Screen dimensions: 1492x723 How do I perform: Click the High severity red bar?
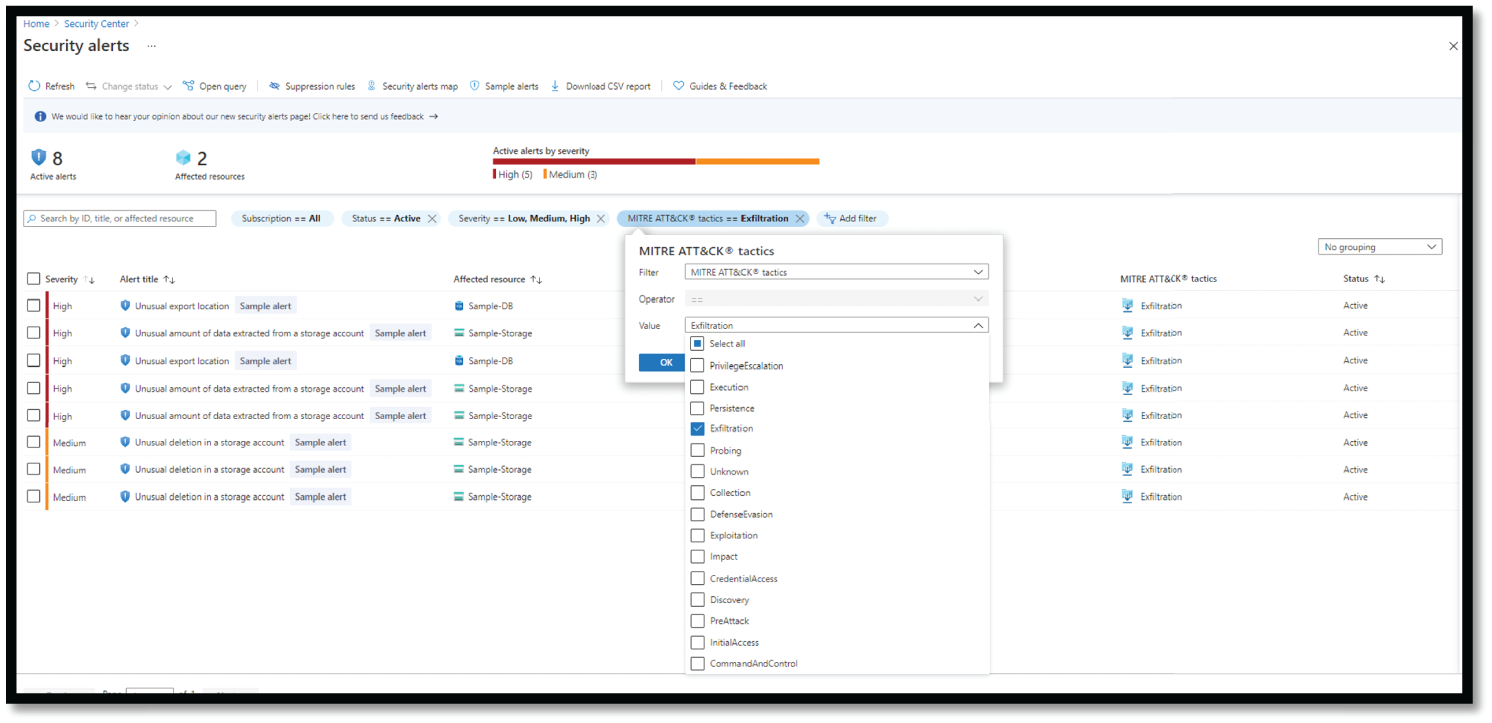tap(594, 161)
